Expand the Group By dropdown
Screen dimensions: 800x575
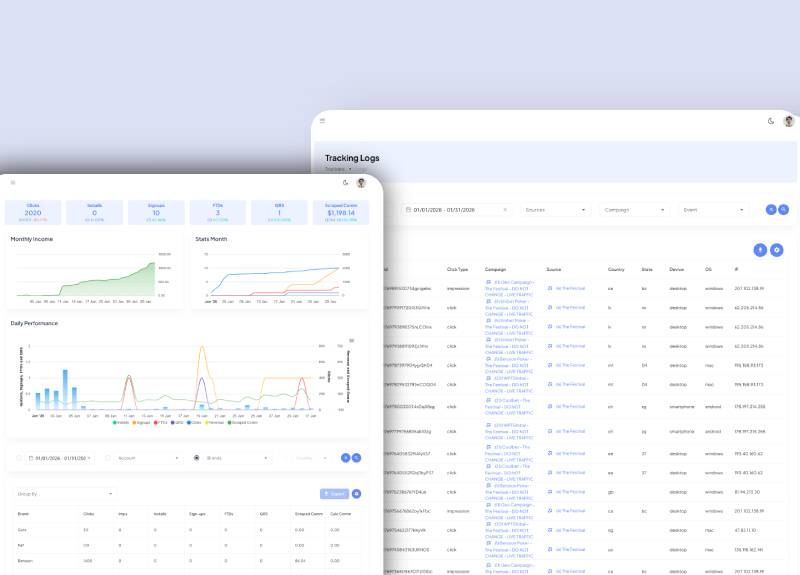(x=64, y=493)
